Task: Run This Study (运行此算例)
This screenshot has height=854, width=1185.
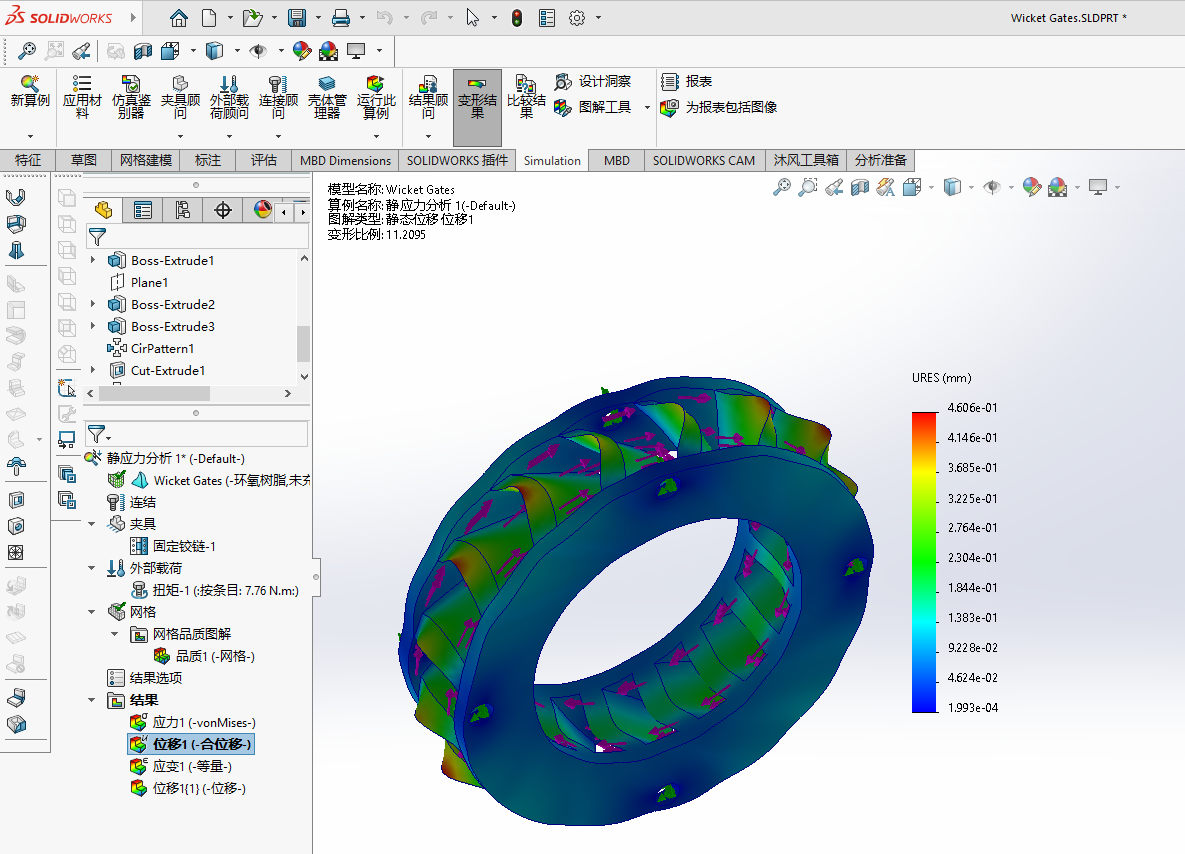Action: click(376, 99)
